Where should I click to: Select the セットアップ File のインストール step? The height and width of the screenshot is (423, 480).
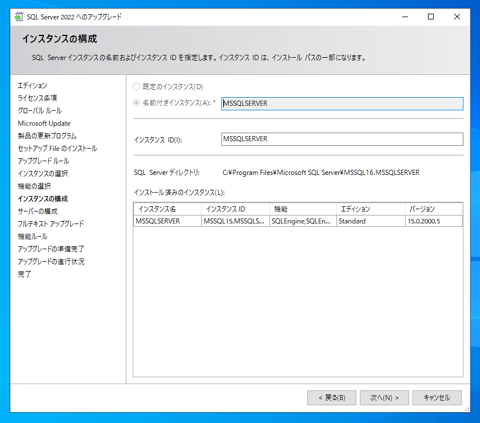coord(57,148)
